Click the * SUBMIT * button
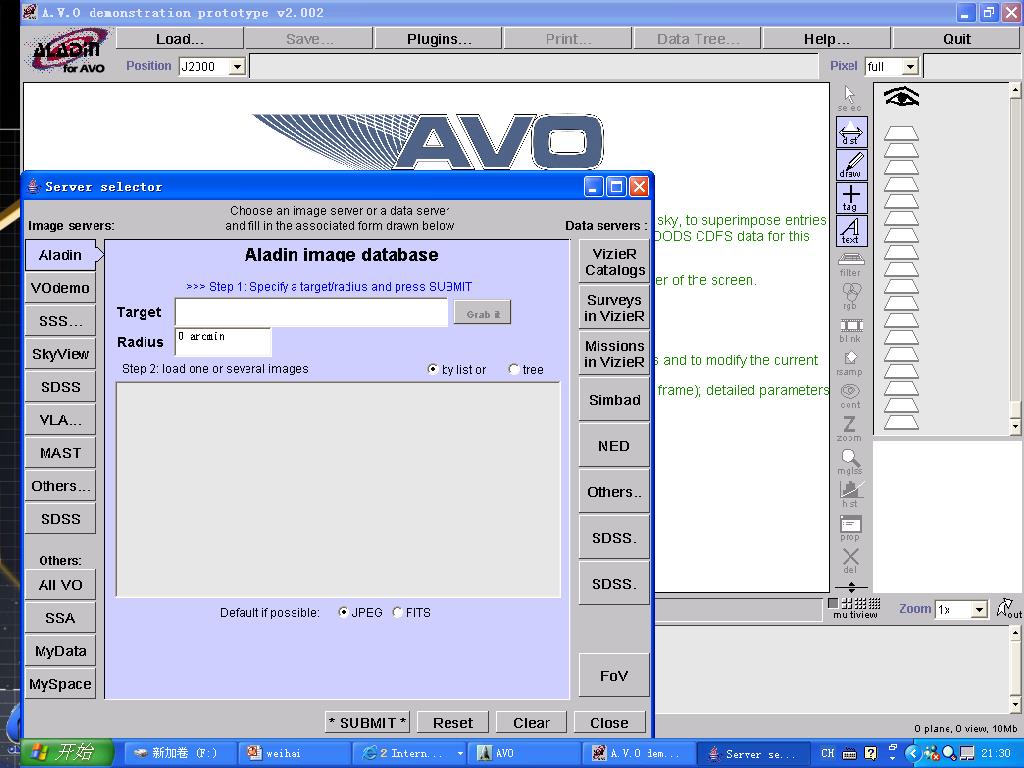1024x768 pixels. point(368,722)
